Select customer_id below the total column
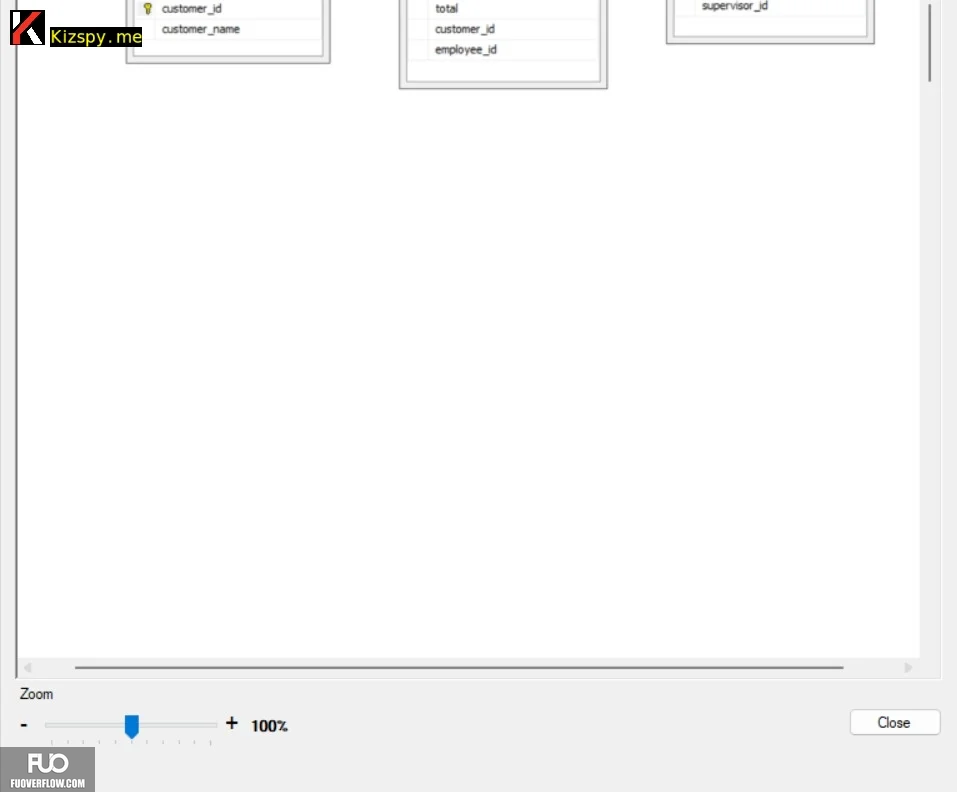Image resolution: width=957 pixels, height=792 pixels. [464, 29]
